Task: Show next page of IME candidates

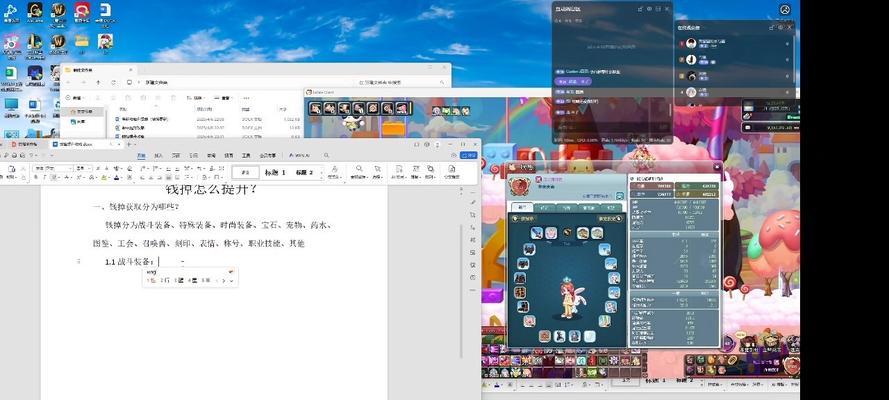Action: click(x=224, y=280)
